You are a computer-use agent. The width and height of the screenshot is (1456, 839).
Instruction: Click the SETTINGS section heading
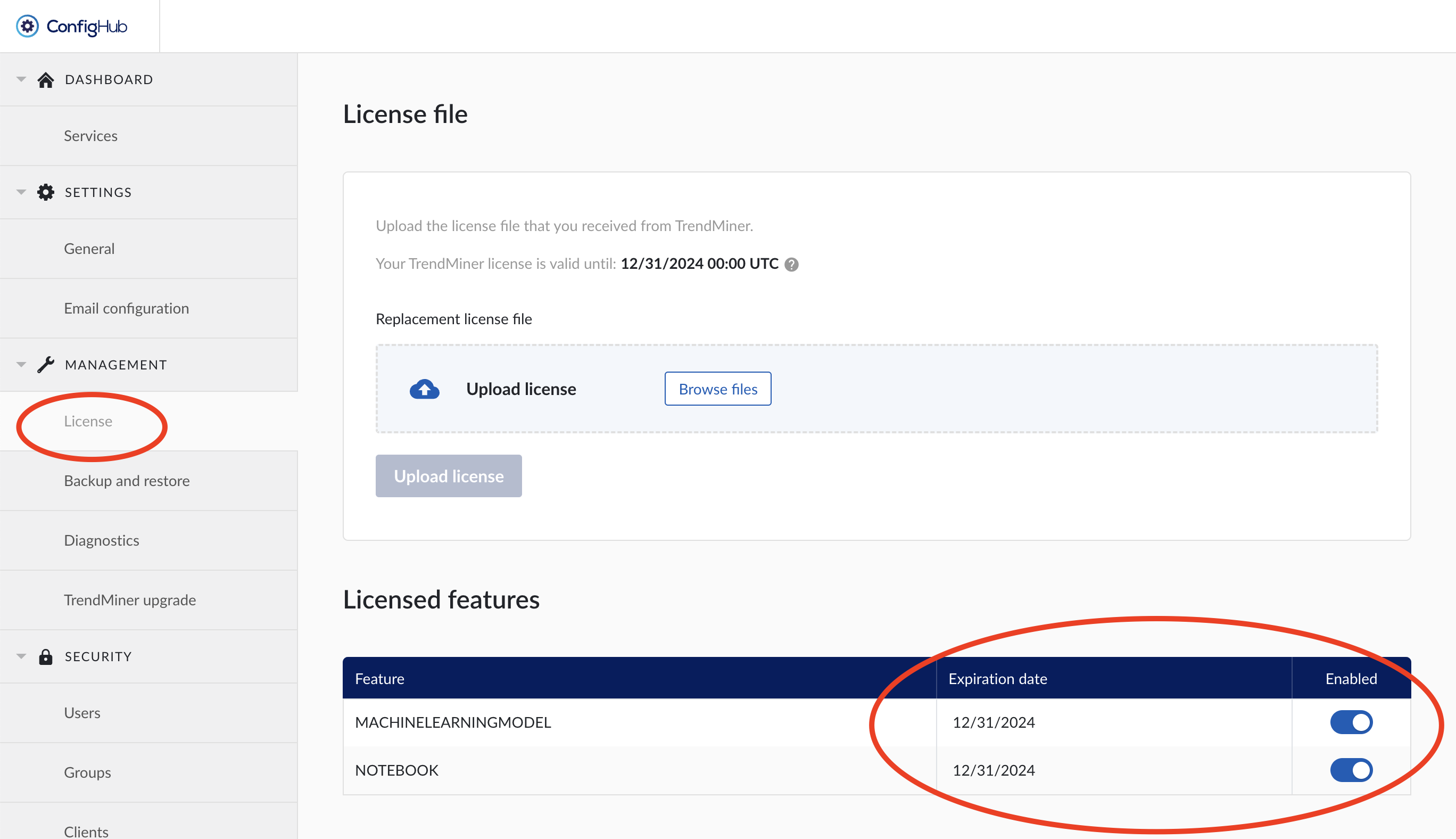pyautogui.click(x=98, y=193)
